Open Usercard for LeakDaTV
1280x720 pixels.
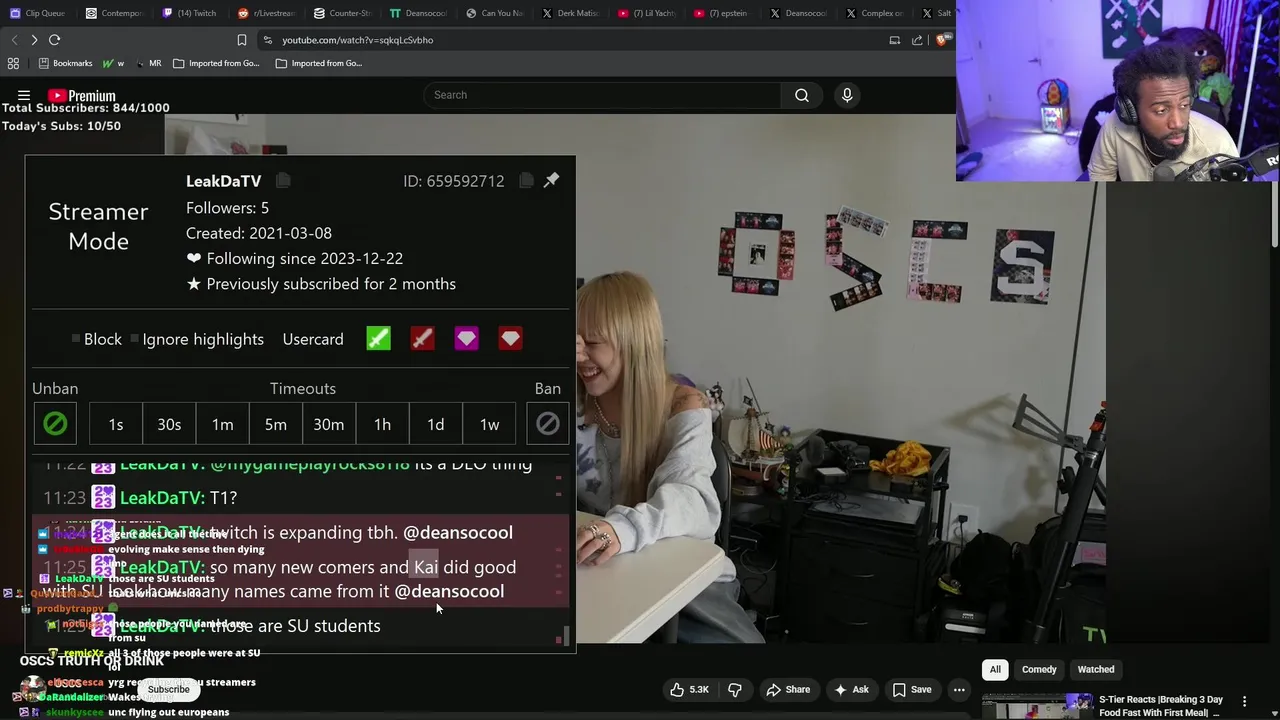point(313,339)
